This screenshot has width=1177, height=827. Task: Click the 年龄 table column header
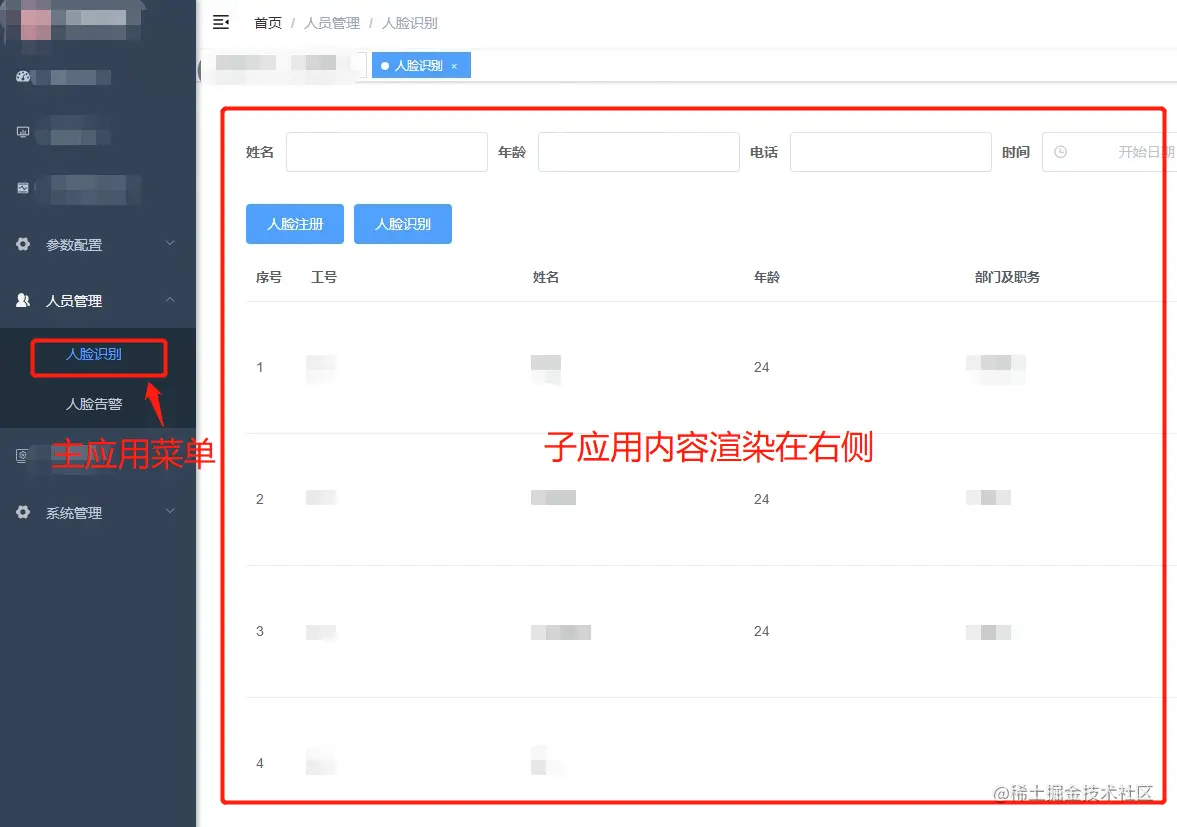coord(767,277)
